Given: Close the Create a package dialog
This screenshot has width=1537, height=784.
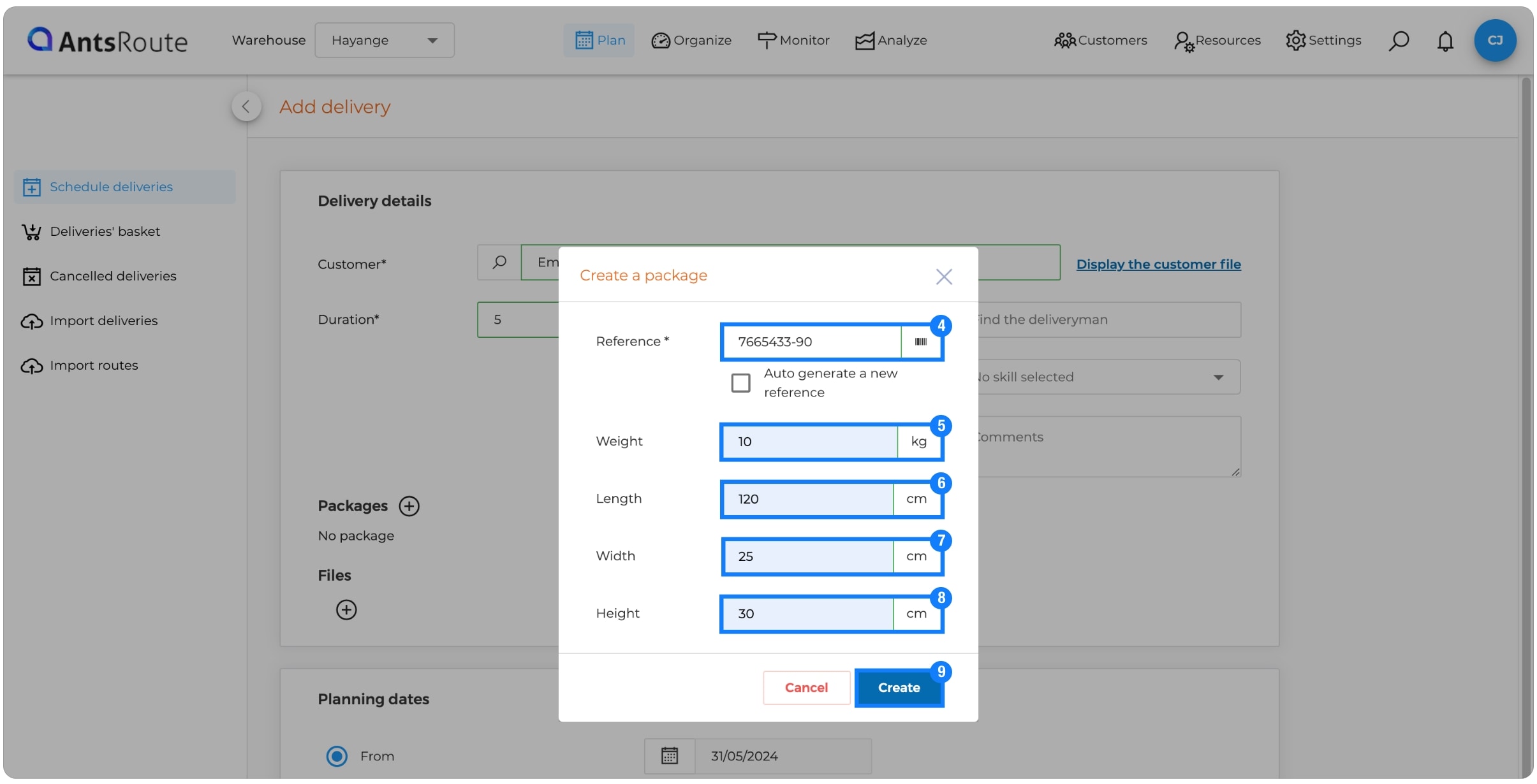Looking at the screenshot, I should pyautogui.click(x=944, y=276).
